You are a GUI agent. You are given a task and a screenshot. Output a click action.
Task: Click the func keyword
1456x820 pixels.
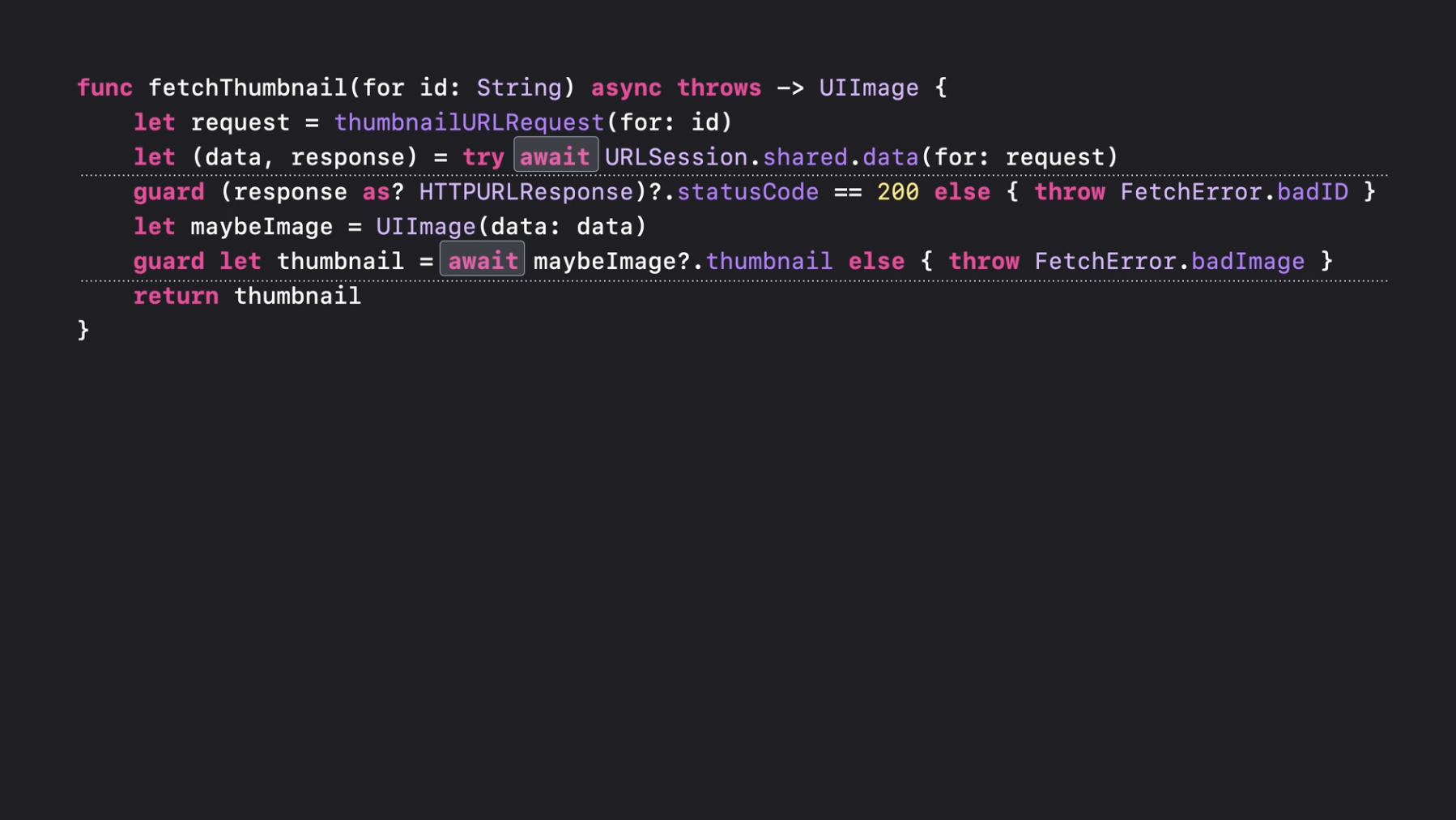(104, 88)
